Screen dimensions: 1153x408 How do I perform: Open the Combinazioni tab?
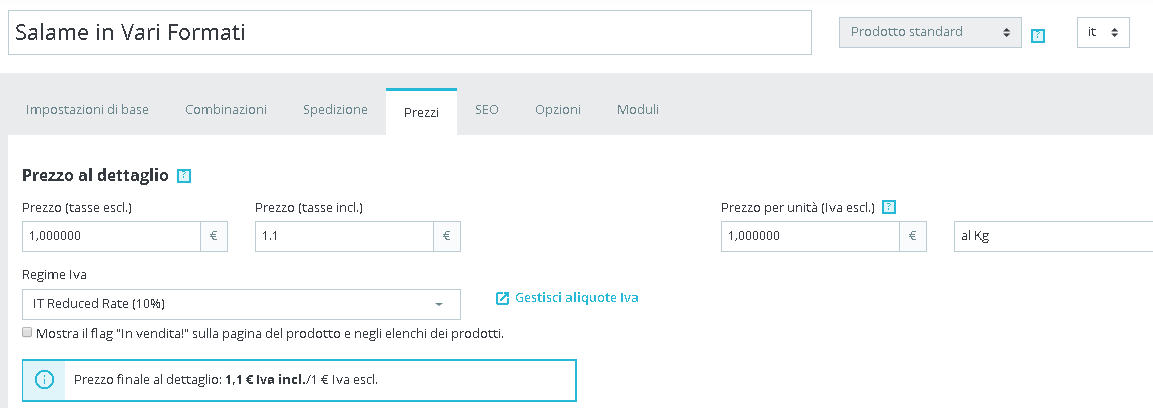coord(226,110)
